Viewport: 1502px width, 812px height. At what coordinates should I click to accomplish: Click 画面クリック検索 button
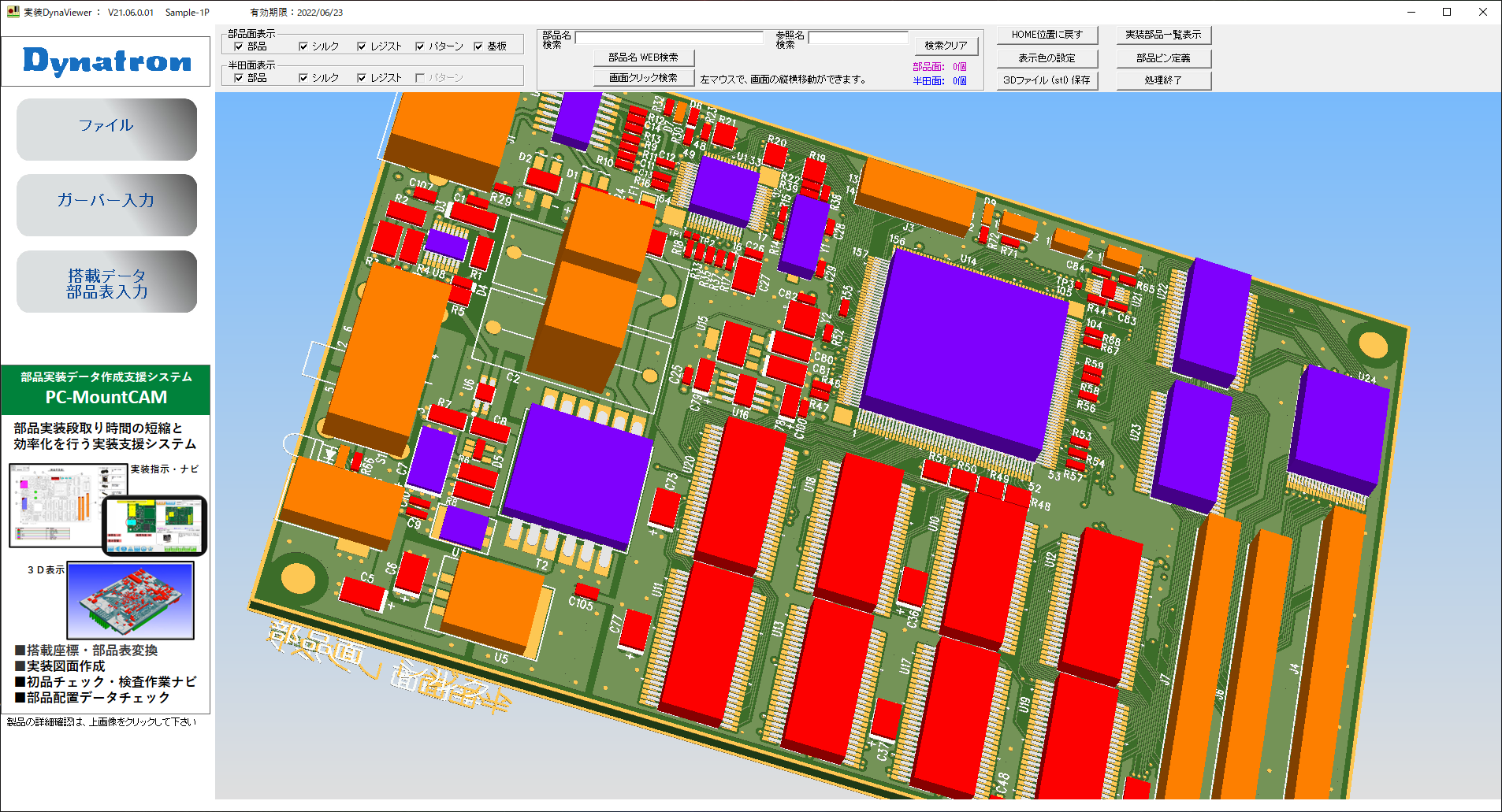click(x=643, y=78)
